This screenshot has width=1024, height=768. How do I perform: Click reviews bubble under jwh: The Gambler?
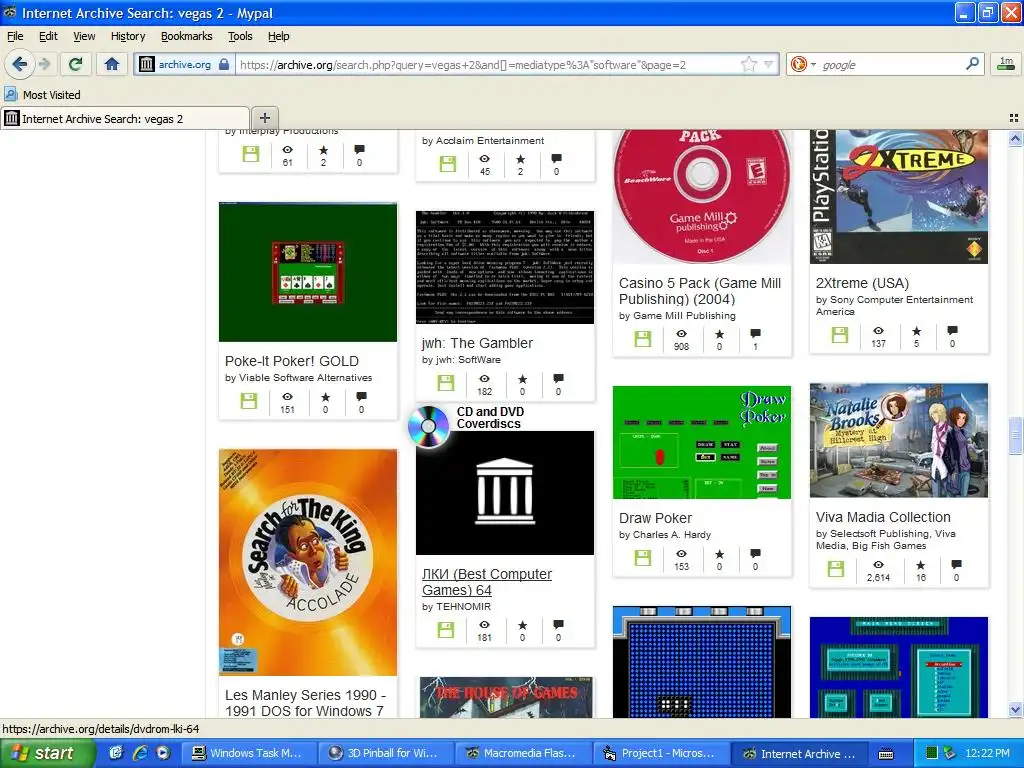(x=558, y=379)
